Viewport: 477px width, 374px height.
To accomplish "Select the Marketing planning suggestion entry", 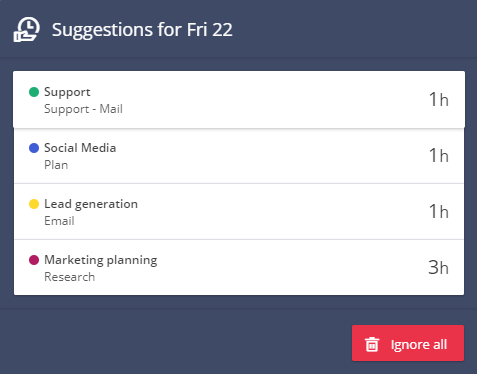I will point(239,267).
